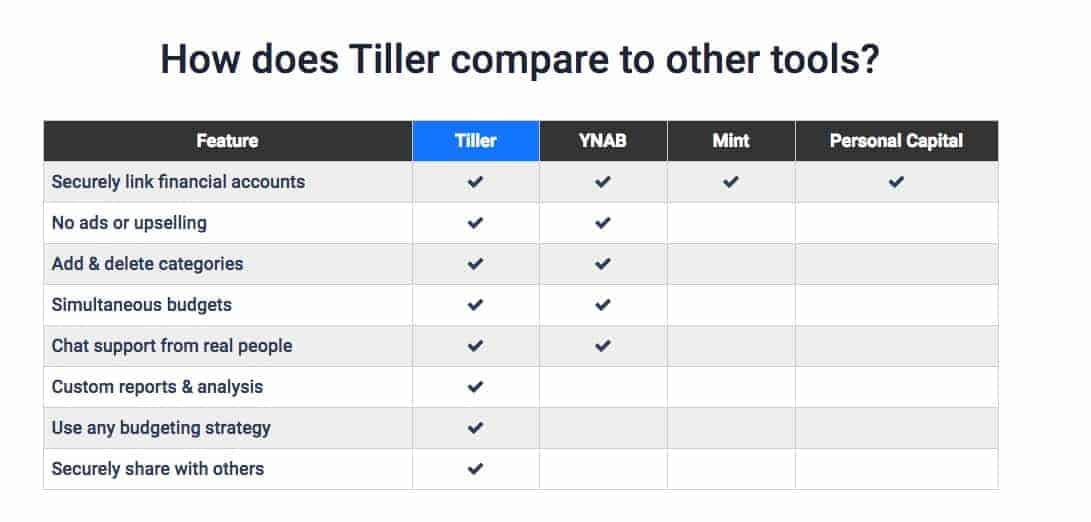The height and width of the screenshot is (522, 1091).
Task: Select the highlighted Tiller column header
Action: (476, 141)
